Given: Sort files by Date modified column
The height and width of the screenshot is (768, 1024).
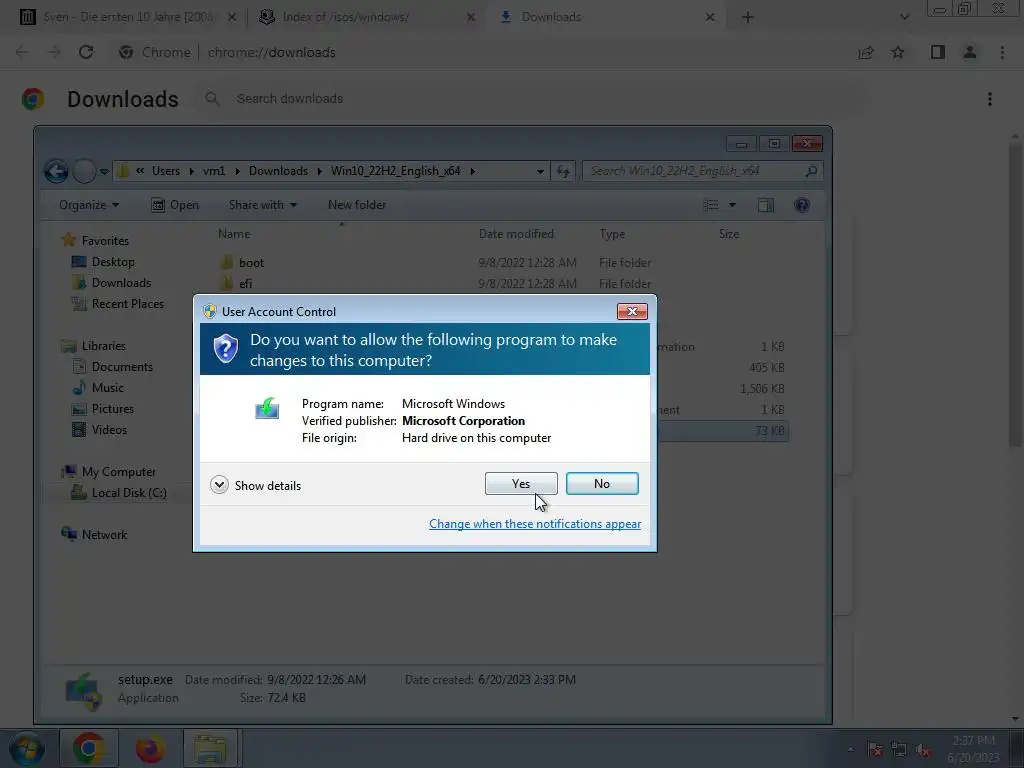Looking at the screenshot, I should coord(516,234).
